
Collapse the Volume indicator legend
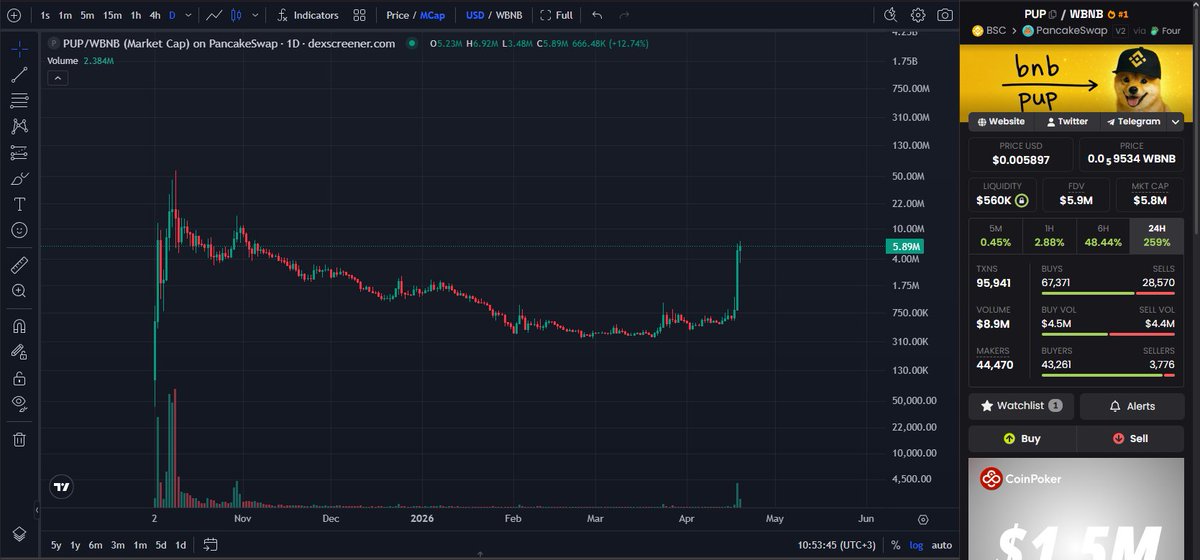pos(58,77)
